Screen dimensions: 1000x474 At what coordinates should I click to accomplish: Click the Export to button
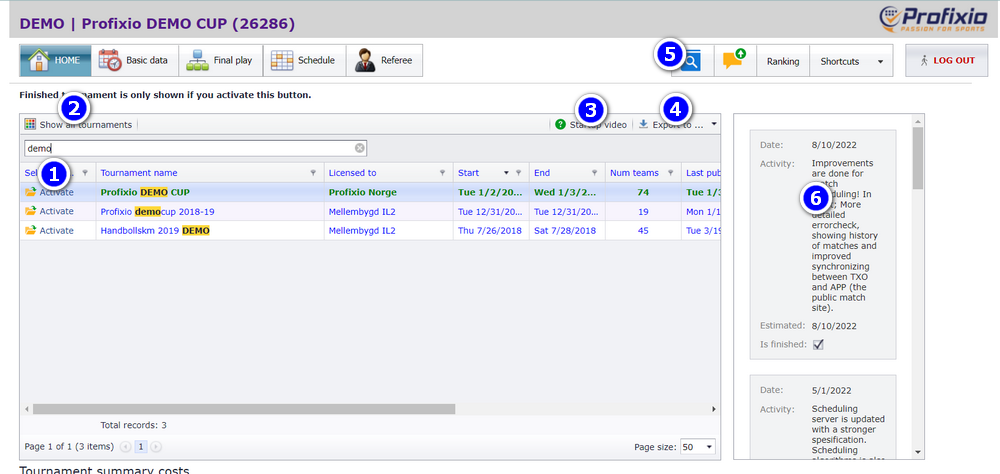671,124
